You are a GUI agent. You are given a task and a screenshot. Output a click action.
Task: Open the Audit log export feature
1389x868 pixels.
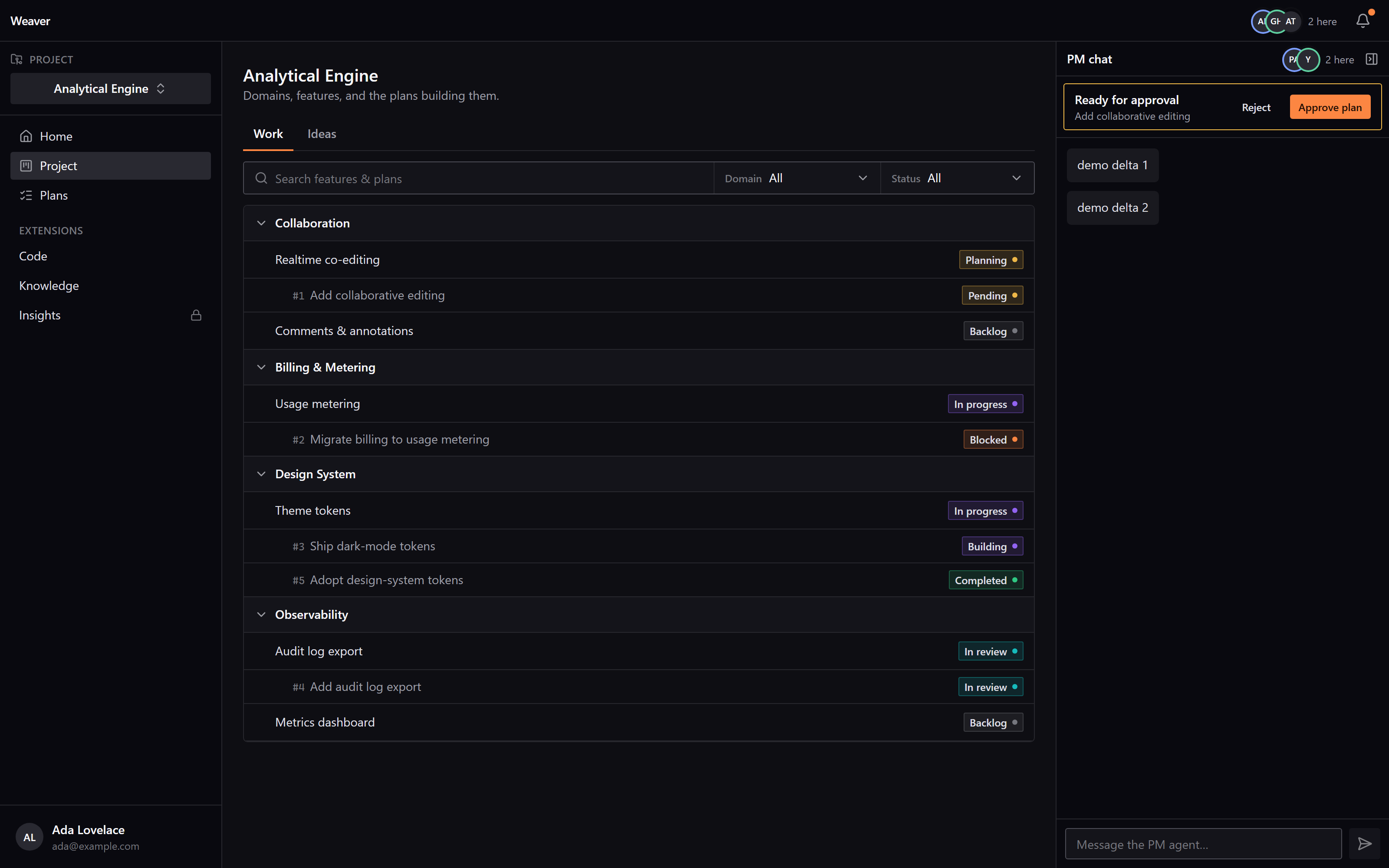coord(638,651)
